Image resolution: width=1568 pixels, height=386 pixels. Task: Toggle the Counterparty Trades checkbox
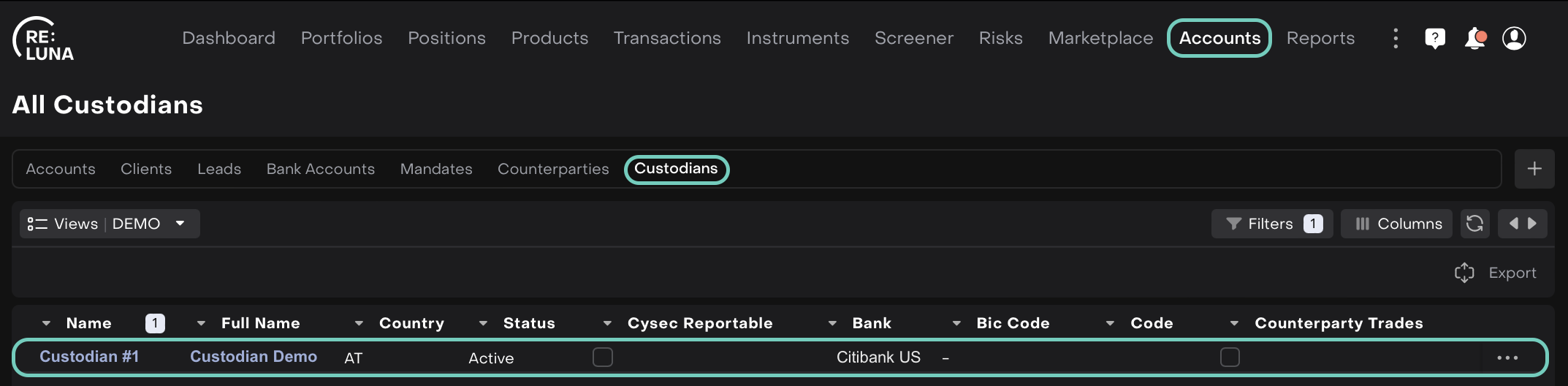(1230, 357)
